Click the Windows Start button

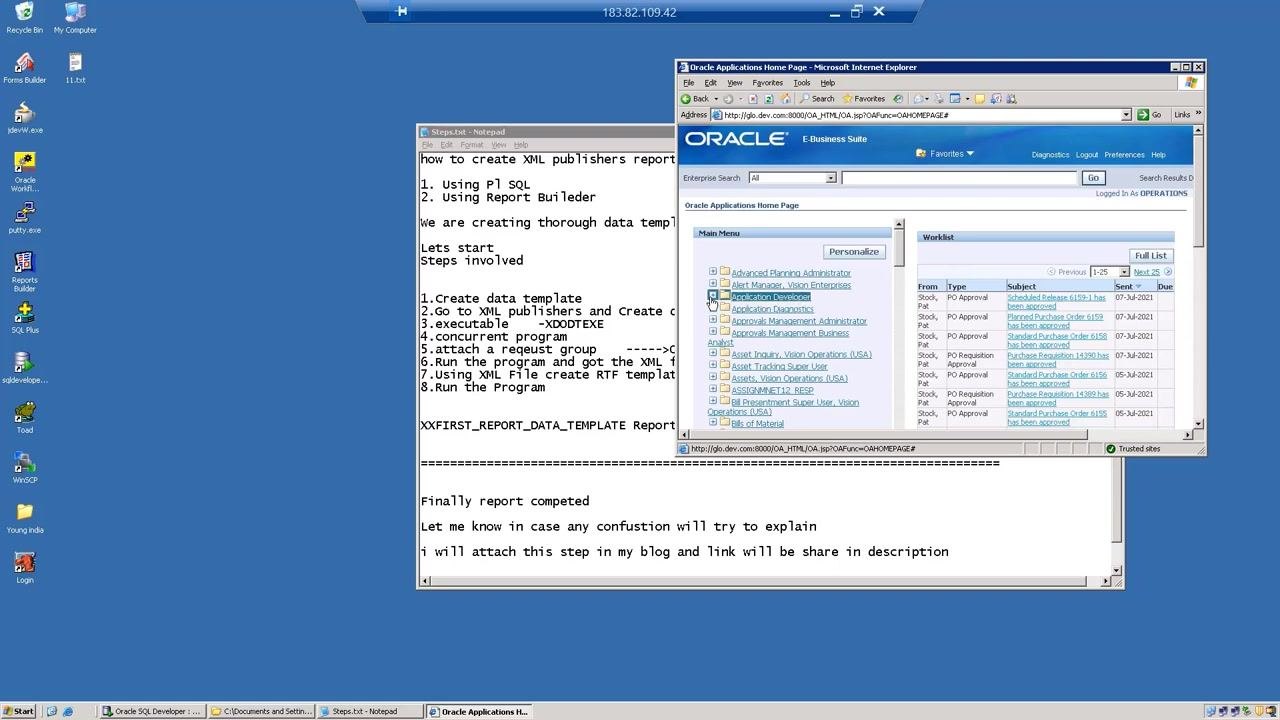tap(19, 712)
